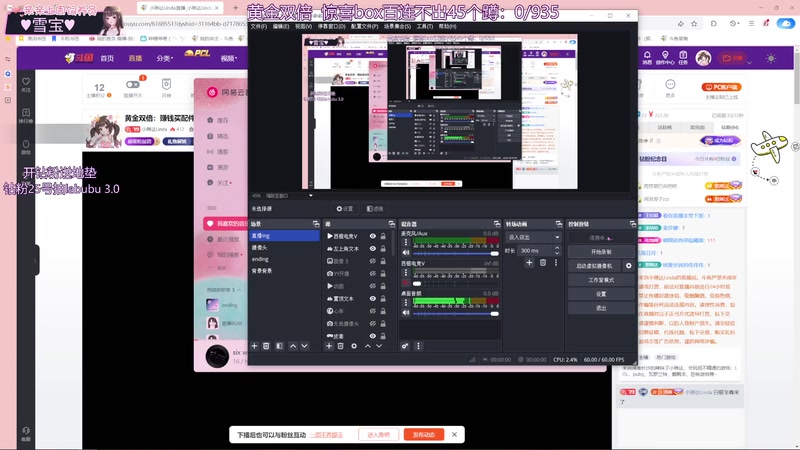
Task: Toggle Douyu day/night theme sun icon
Action: click(x=771, y=59)
